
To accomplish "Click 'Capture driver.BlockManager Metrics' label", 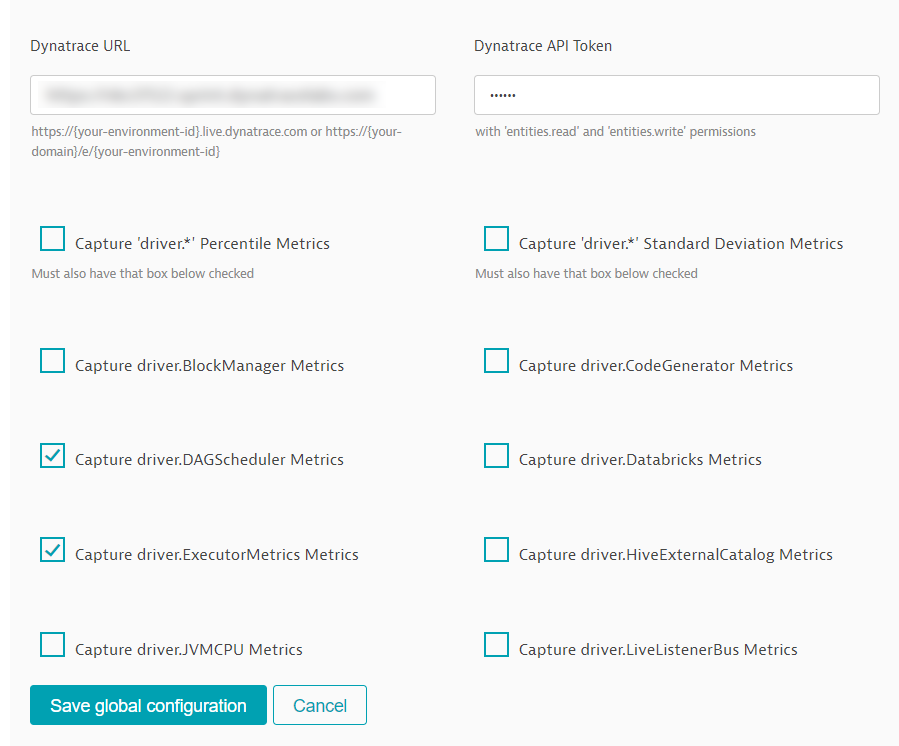I will (209, 366).
